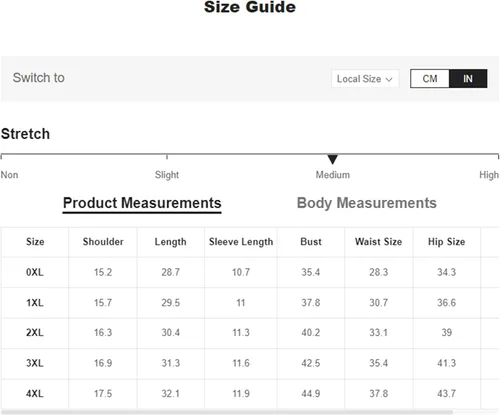Click the 1XL sleeve length 11
This screenshot has width=500, height=415.
pyautogui.click(x=241, y=303)
